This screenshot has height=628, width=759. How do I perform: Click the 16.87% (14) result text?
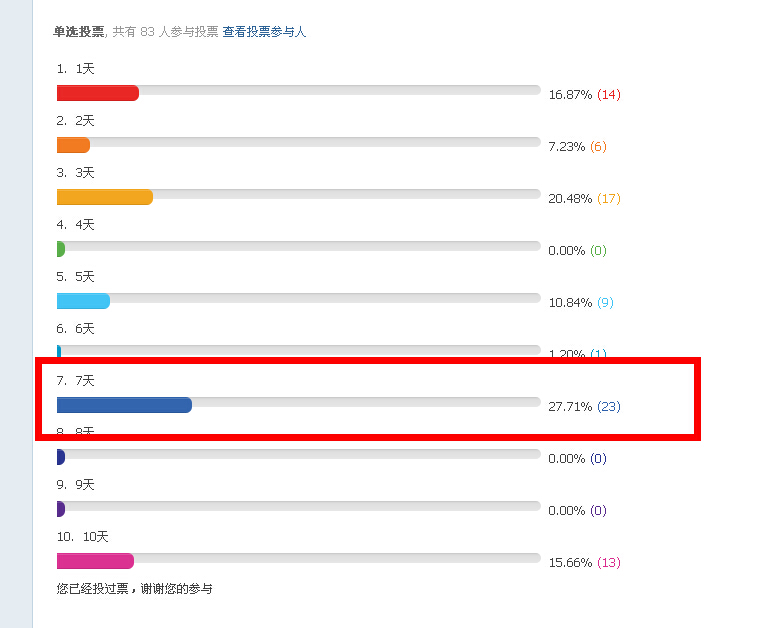584,95
